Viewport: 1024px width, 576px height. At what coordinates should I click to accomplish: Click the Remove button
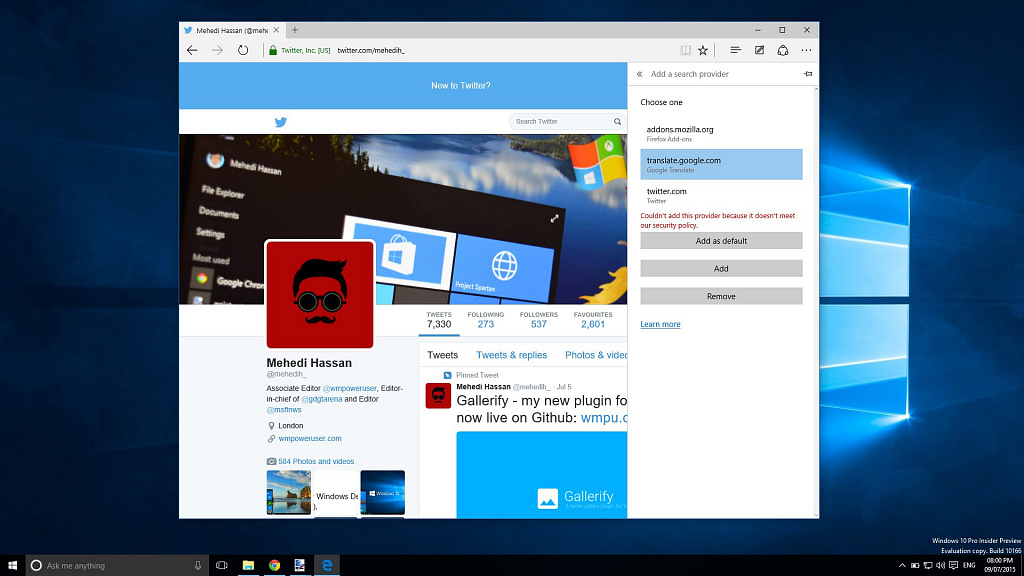(x=721, y=296)
